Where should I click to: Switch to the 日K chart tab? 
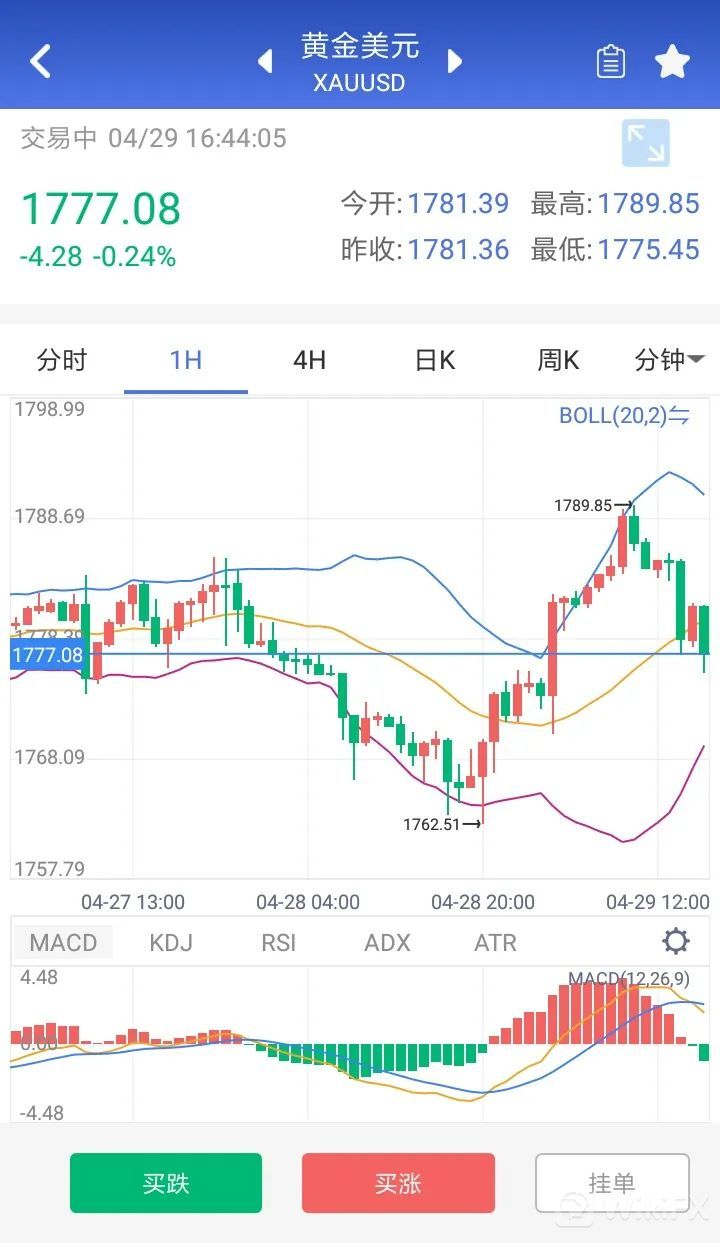pyautogui.click(x=435, y=360)
